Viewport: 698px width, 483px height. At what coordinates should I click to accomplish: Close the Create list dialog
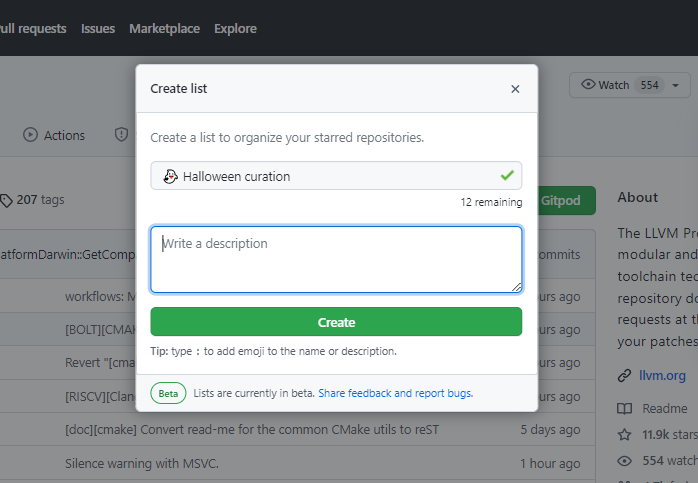[x=515, y=89]
